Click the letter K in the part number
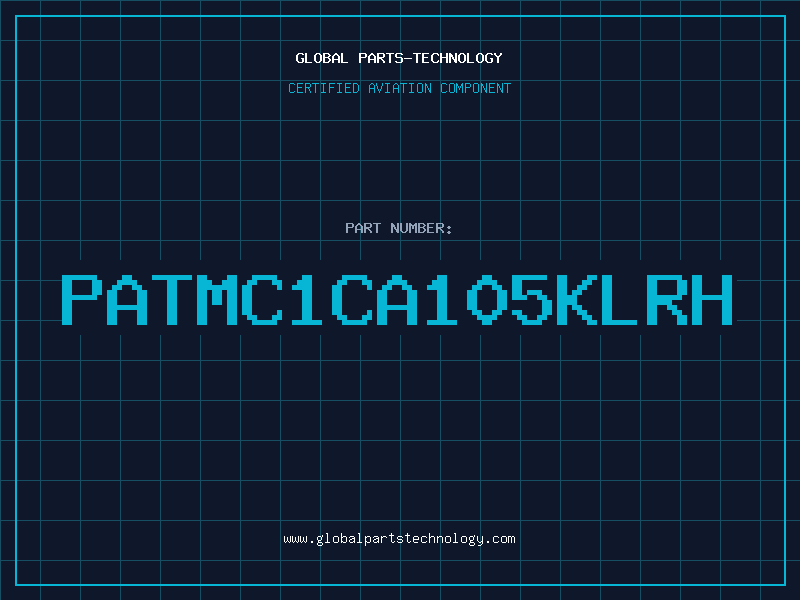 pyautogui.click(x=577, y=300)
